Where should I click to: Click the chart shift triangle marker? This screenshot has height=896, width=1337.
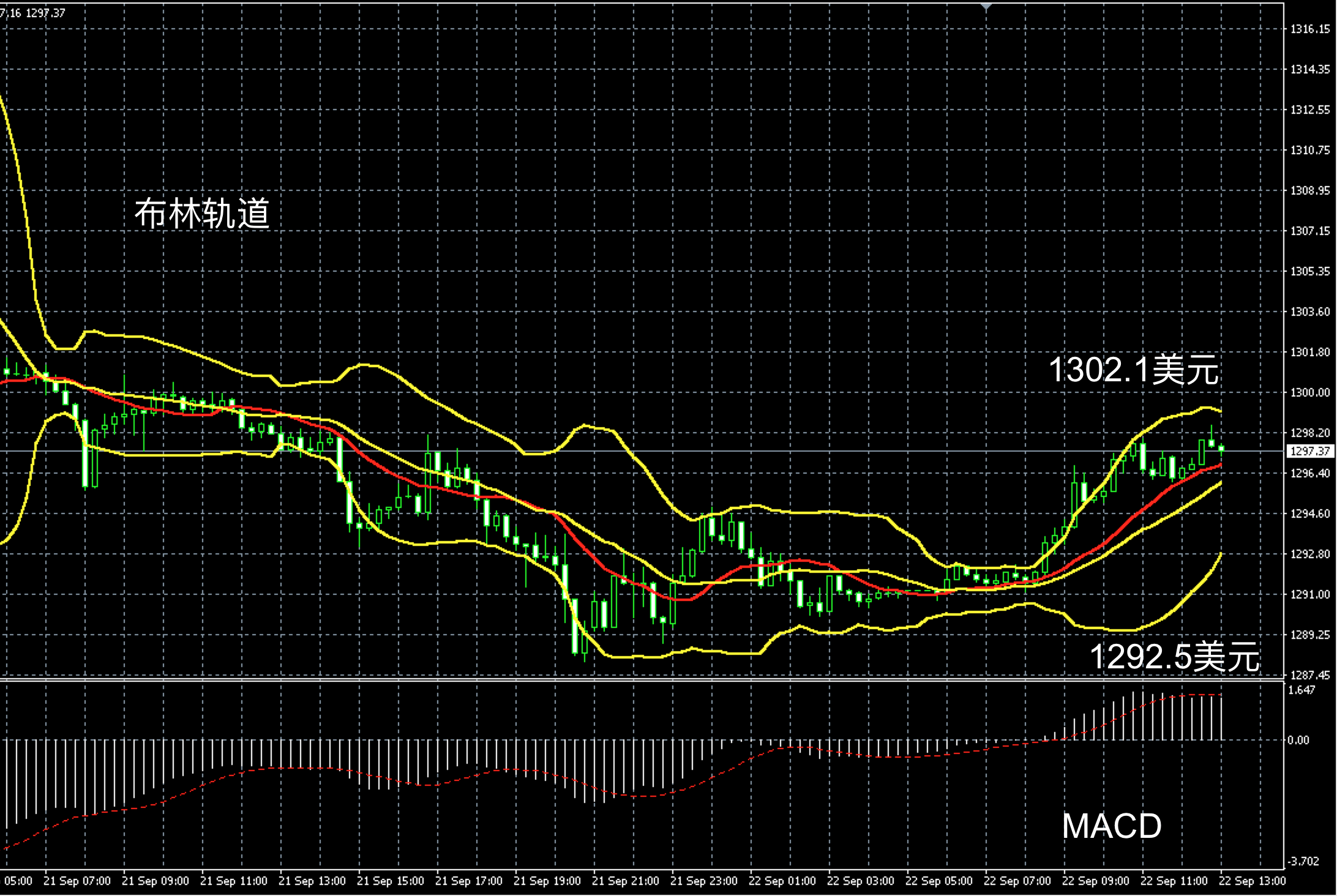click(986, 7)
